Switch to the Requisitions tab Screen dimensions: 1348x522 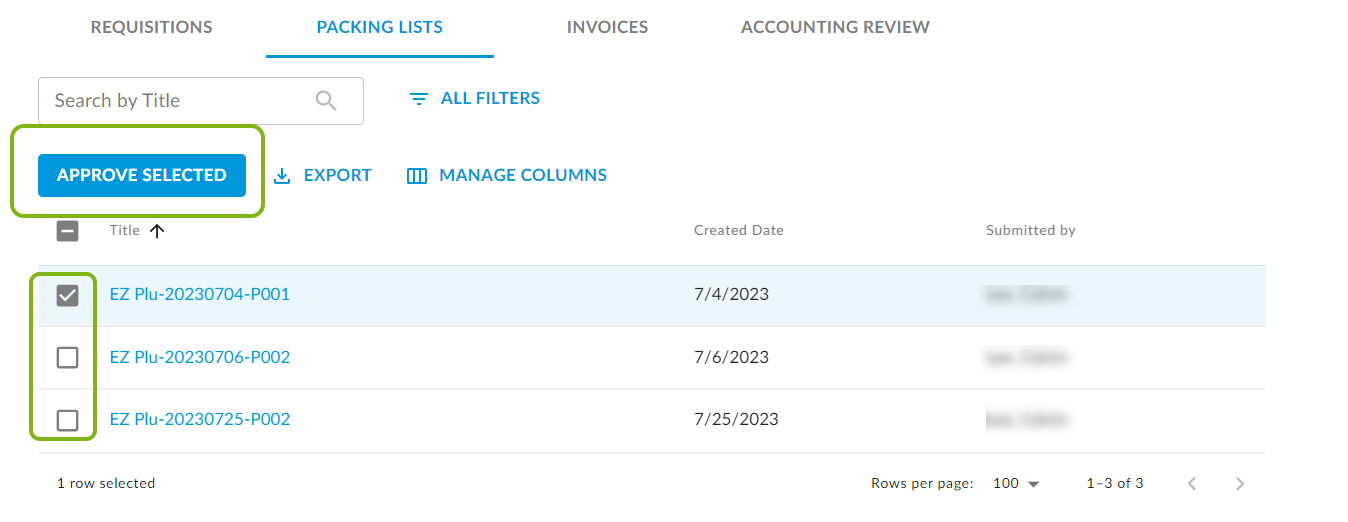151,28
